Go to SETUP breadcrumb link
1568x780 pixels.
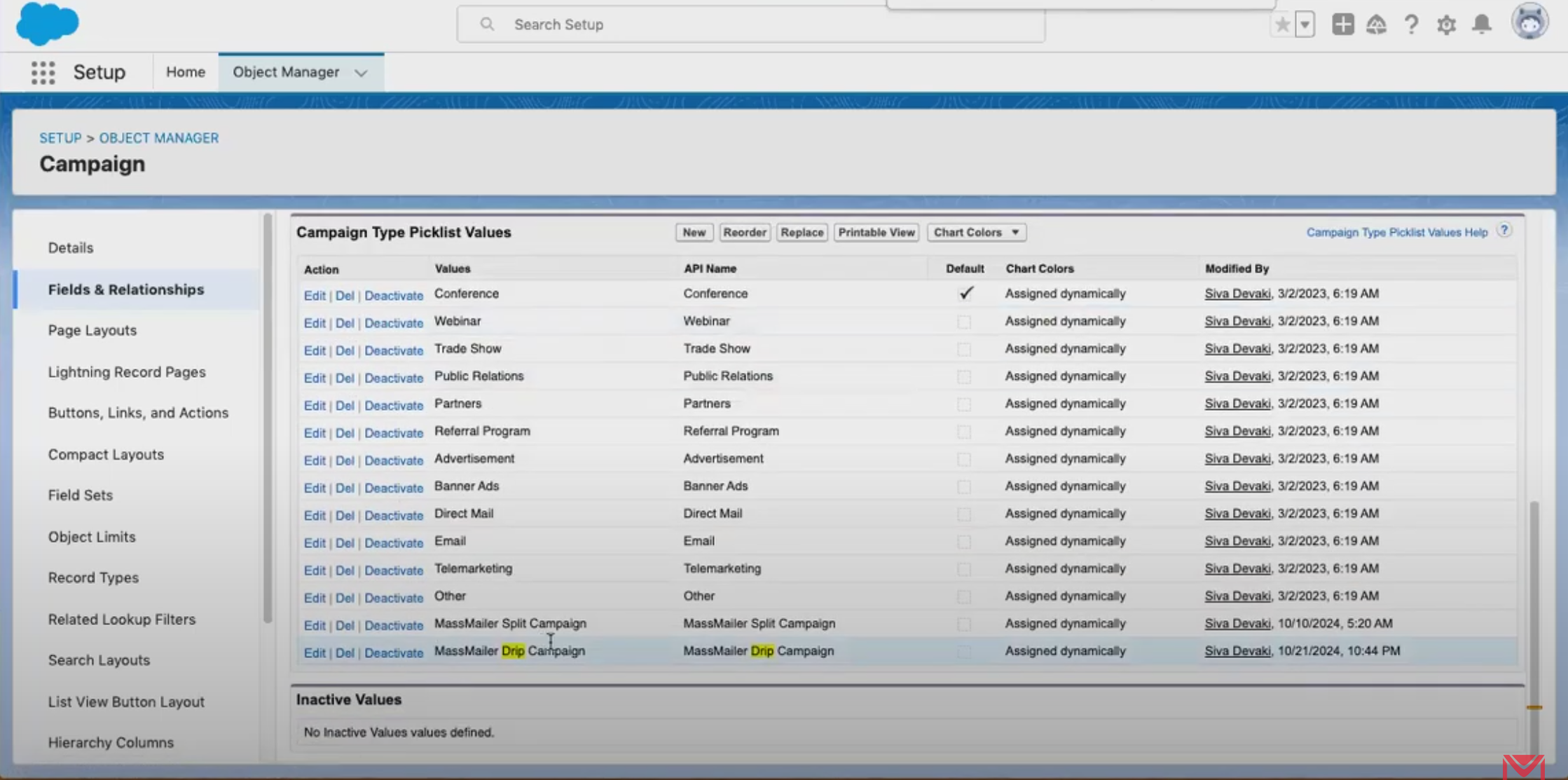pyautogui.click(x=60, y=138)
